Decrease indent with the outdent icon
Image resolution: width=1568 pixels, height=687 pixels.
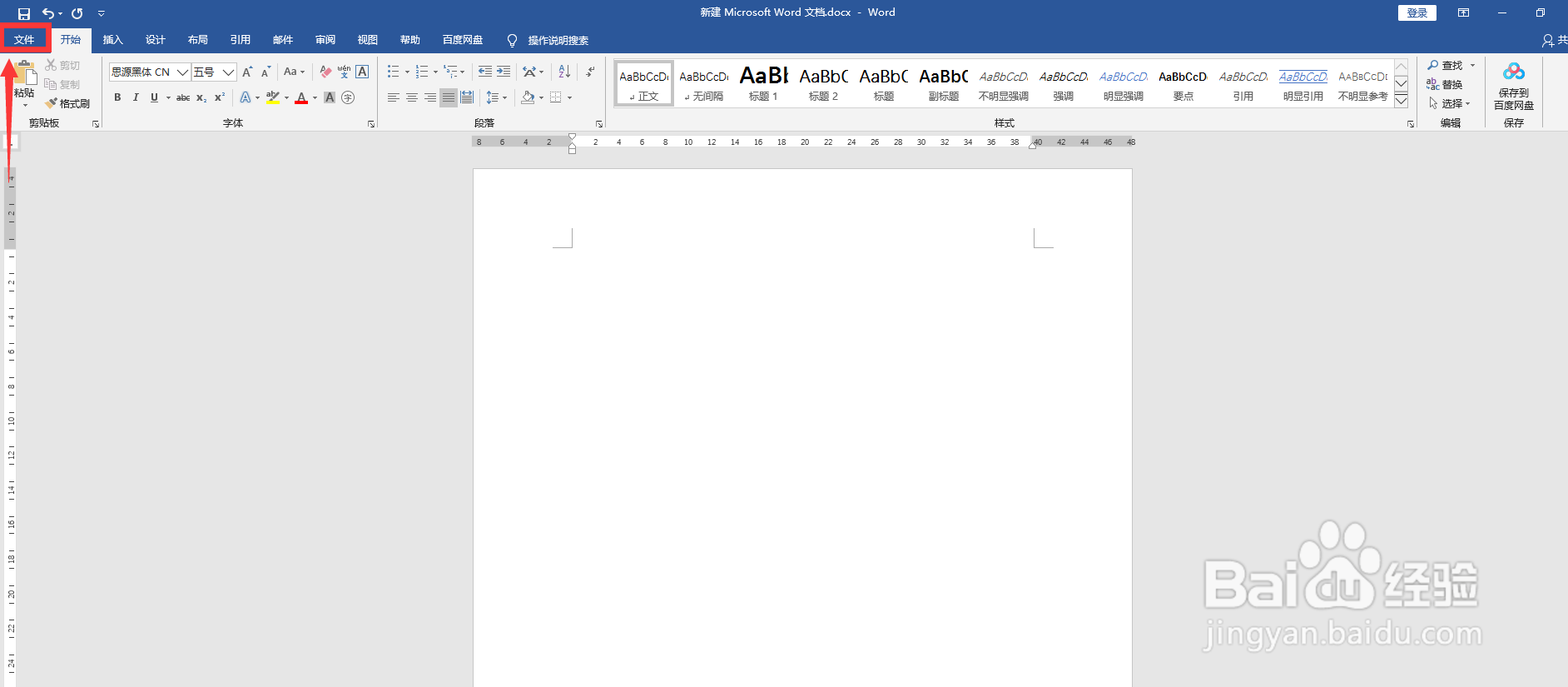[x=485, y=72]
